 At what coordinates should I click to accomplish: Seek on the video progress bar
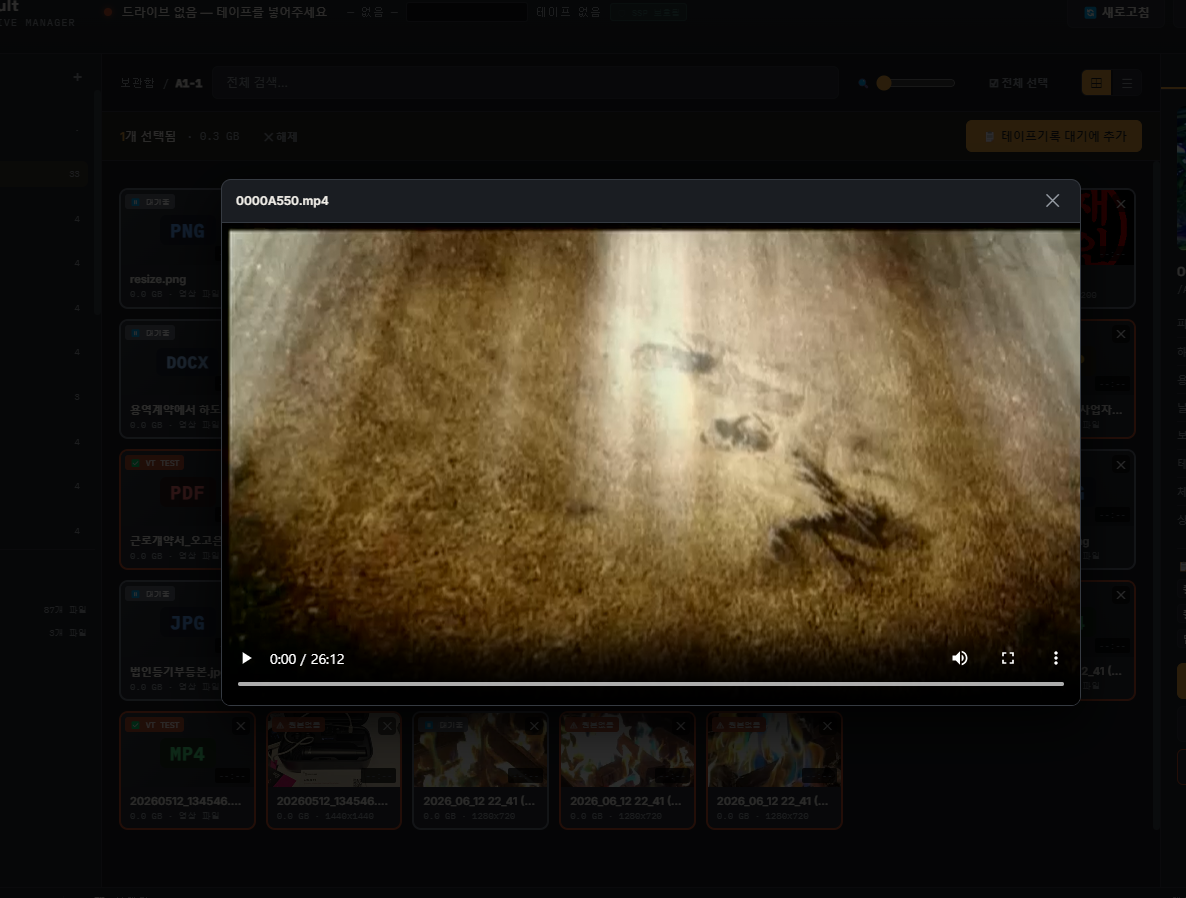pyautogui.click(x=650, y=684)
